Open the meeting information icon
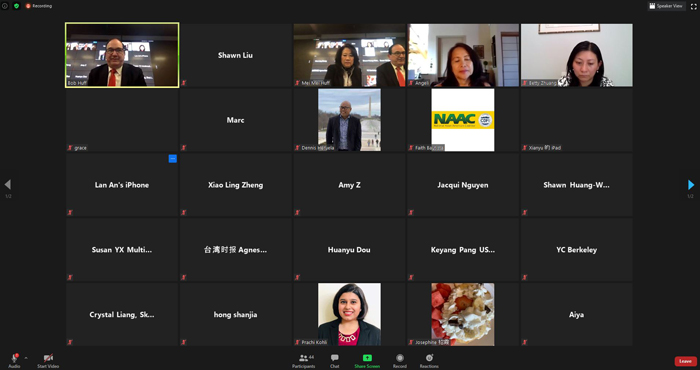The image size is (700, 370). coord(5,6)
